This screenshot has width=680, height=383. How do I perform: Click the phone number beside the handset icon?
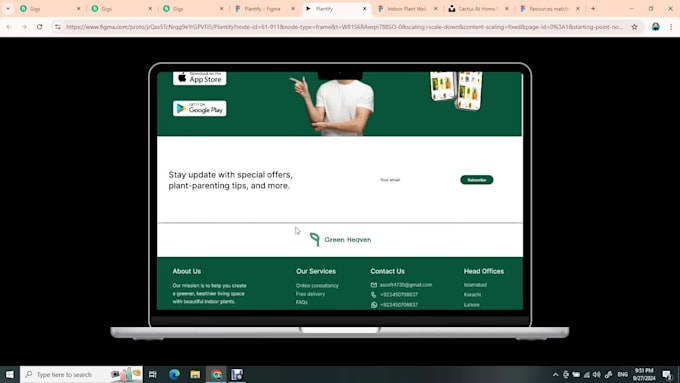(399, 295)
